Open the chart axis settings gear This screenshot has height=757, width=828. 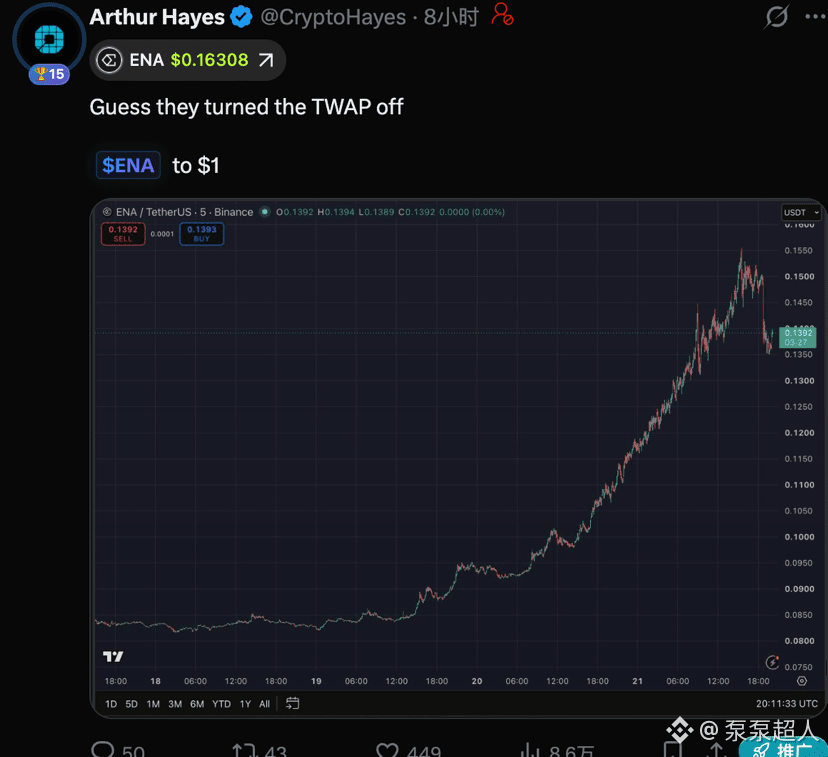(x=802, y=681)
